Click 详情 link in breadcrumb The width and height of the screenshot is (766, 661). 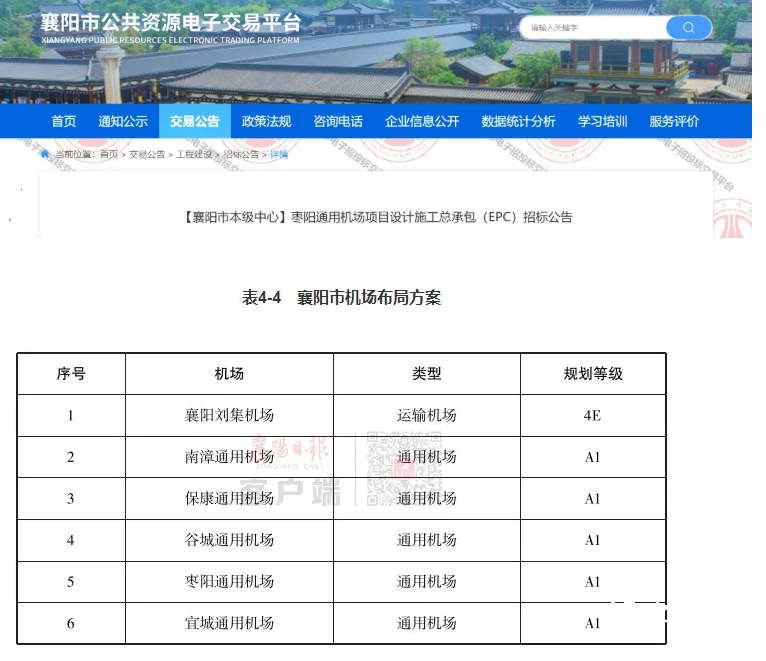tap(279, 154)
